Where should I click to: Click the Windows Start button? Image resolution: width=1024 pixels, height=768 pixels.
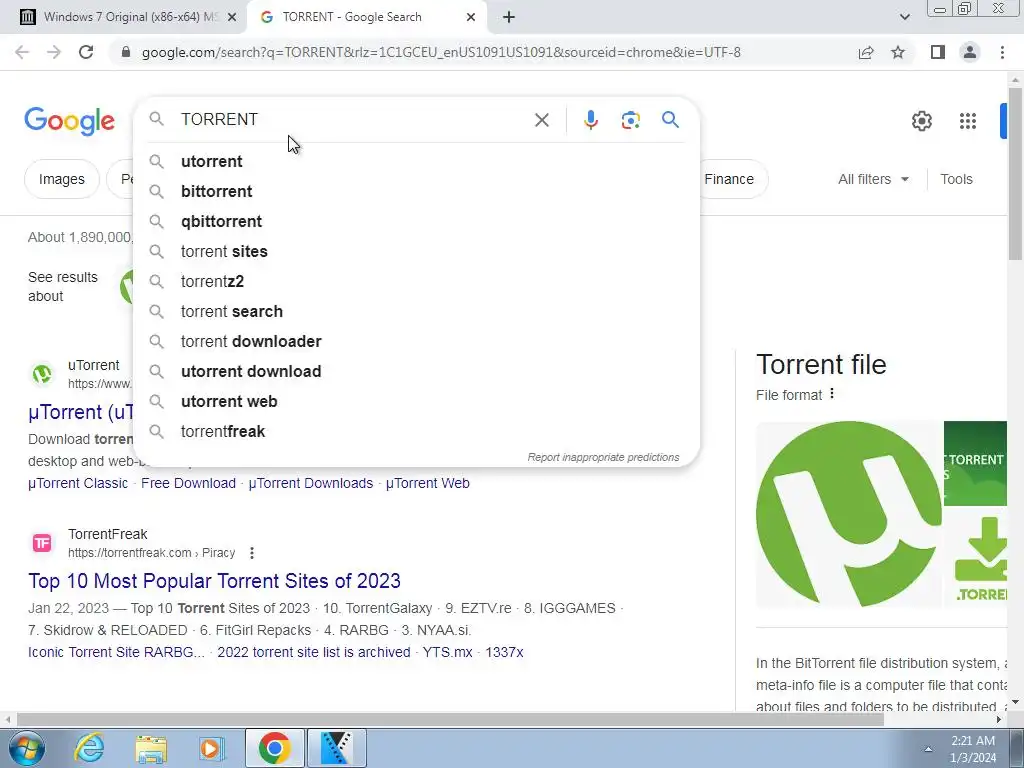(x=27, y=748)
